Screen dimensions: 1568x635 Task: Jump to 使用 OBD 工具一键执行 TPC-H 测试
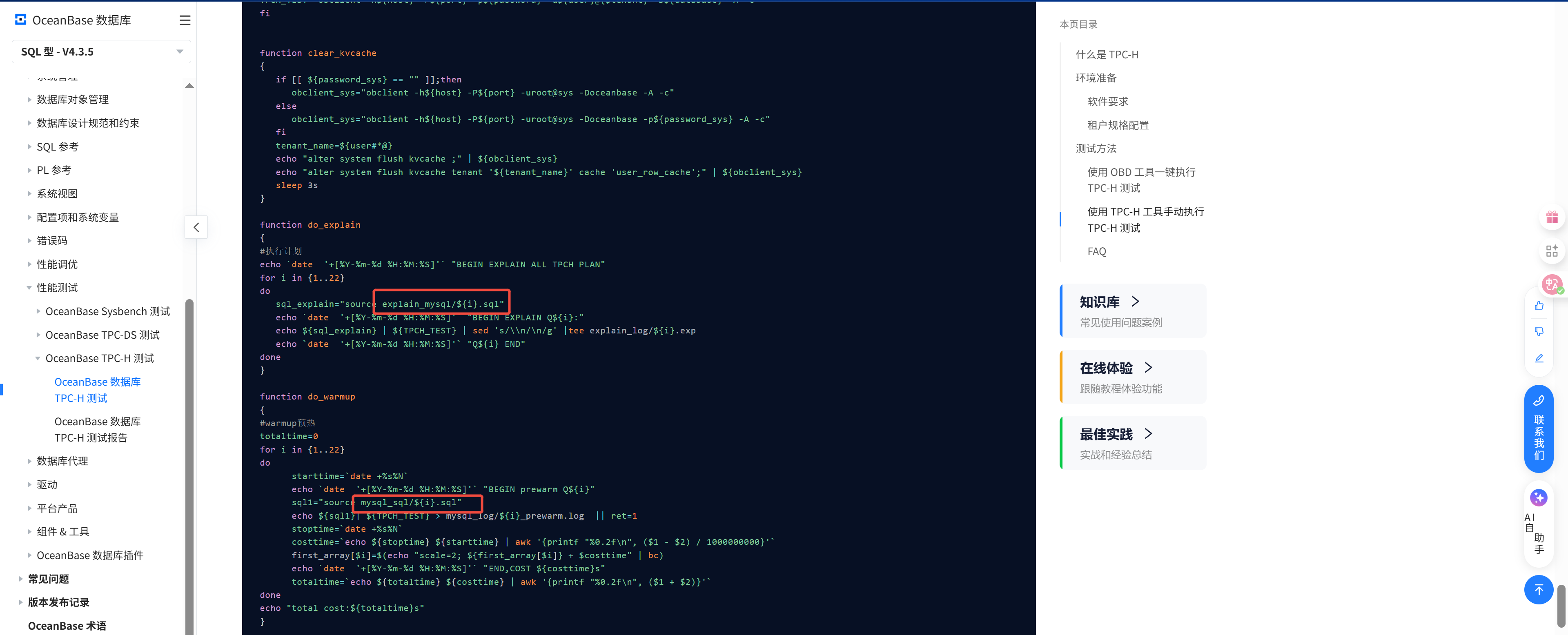click(x=1141, y=180)
